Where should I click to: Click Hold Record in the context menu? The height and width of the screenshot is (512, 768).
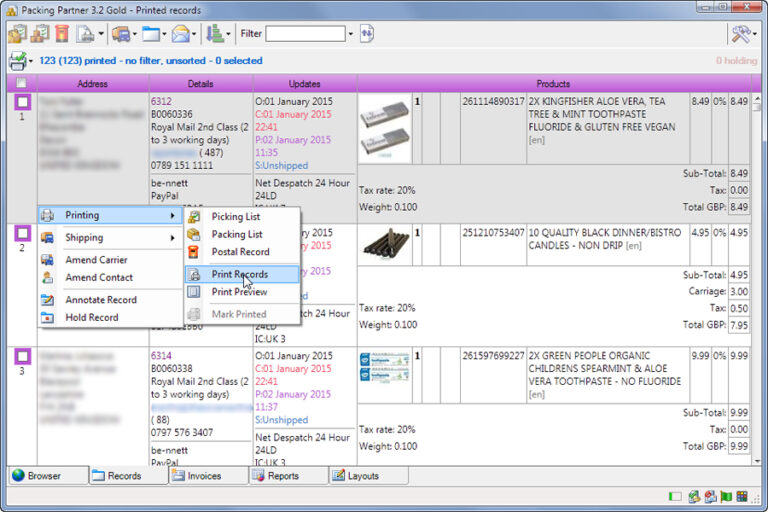click(x=91, y=318)
